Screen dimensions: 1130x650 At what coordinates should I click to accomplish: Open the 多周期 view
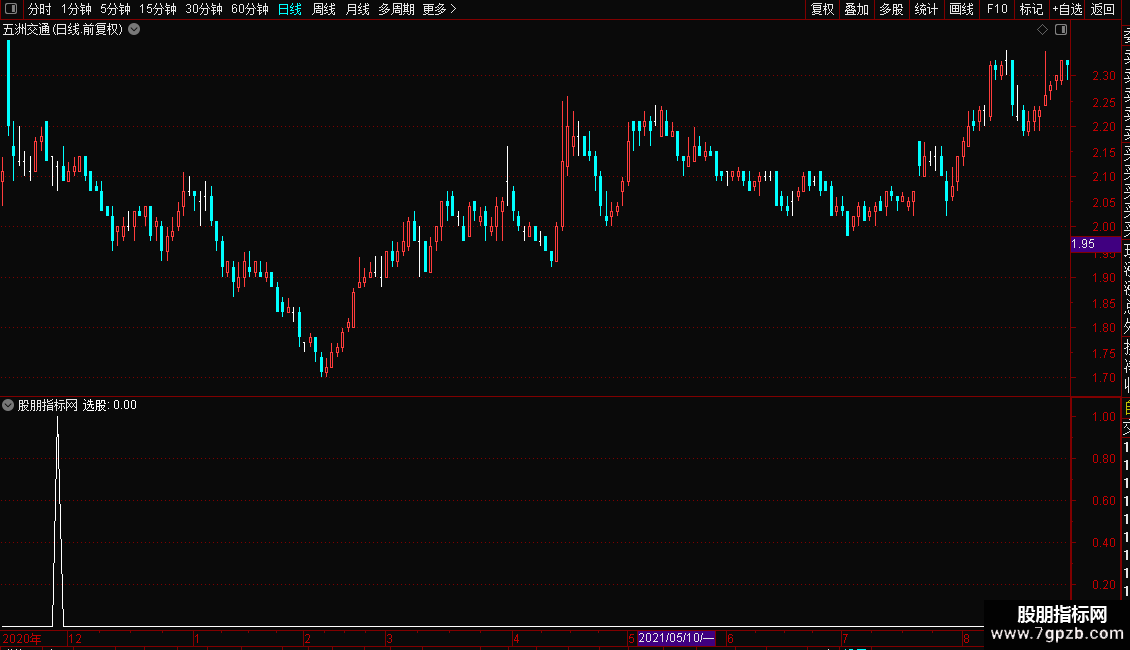[396, 9]
